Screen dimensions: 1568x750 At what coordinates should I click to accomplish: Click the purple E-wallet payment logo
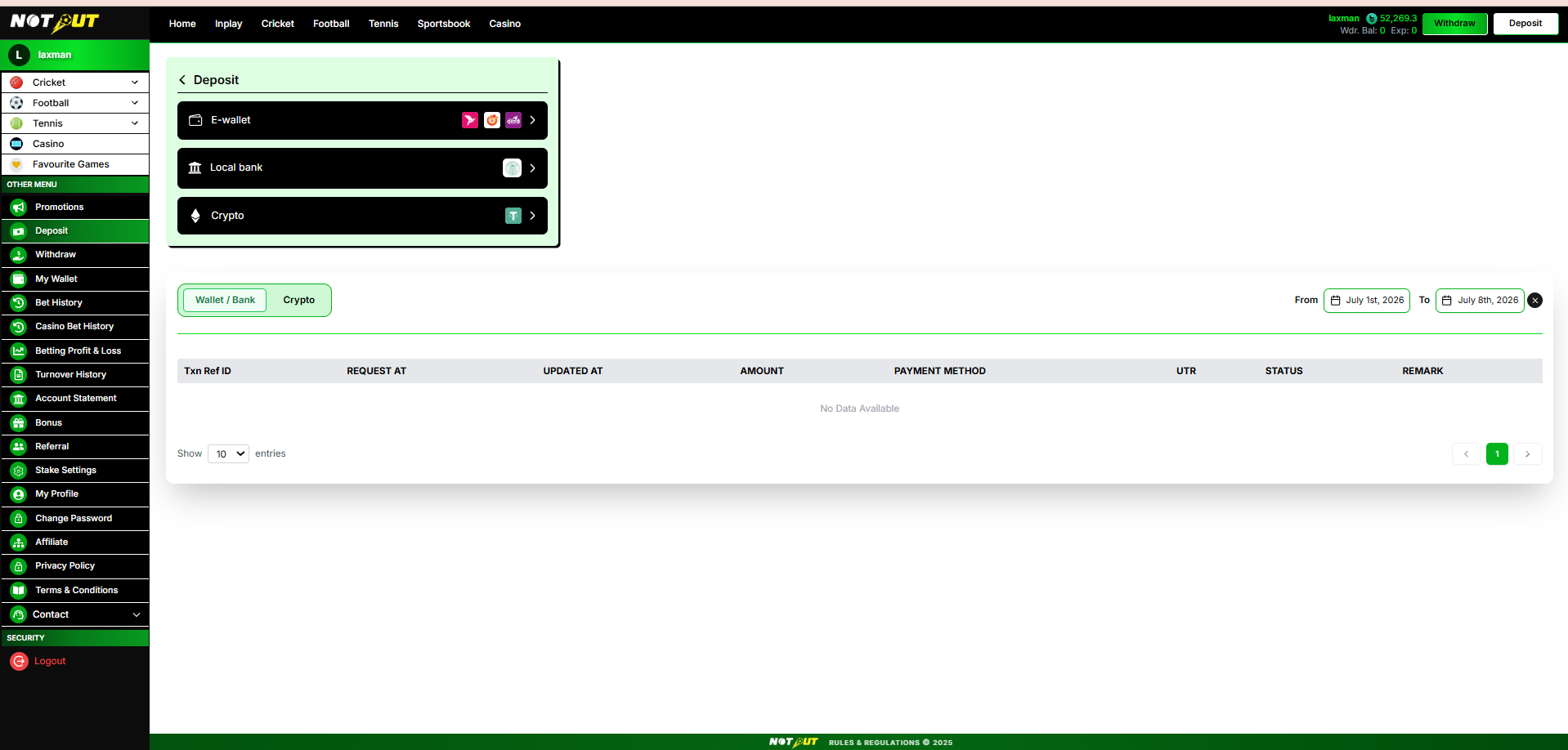click(x=513, y=120)
